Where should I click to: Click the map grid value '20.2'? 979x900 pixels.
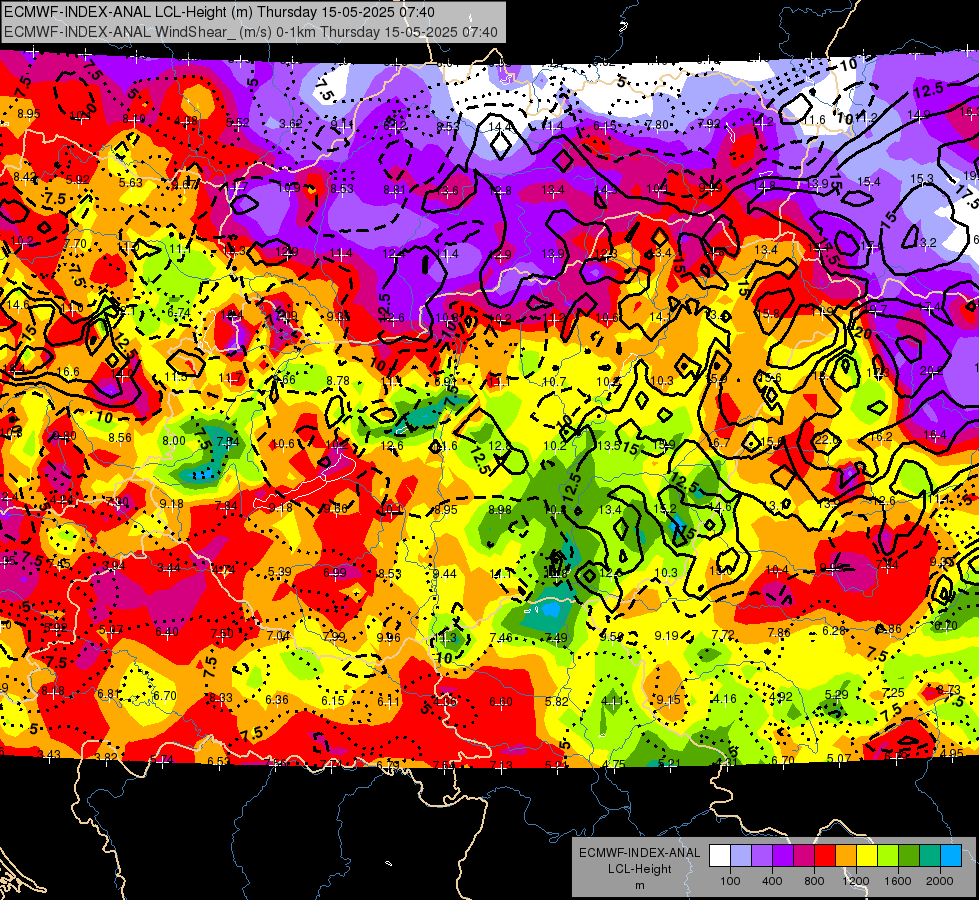click(x=932, y=370)
